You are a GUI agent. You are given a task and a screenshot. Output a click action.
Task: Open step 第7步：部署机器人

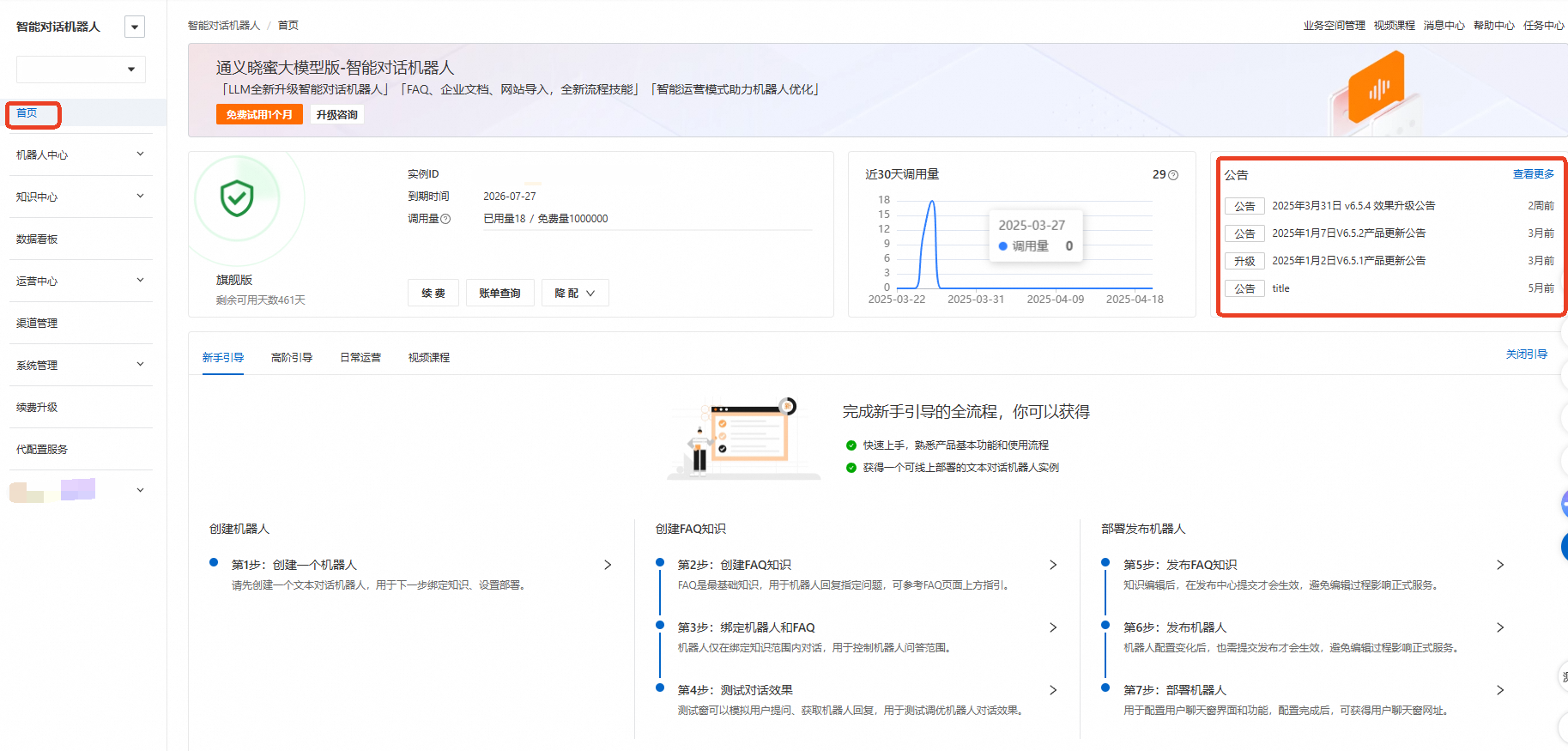tap(1175, 690)
